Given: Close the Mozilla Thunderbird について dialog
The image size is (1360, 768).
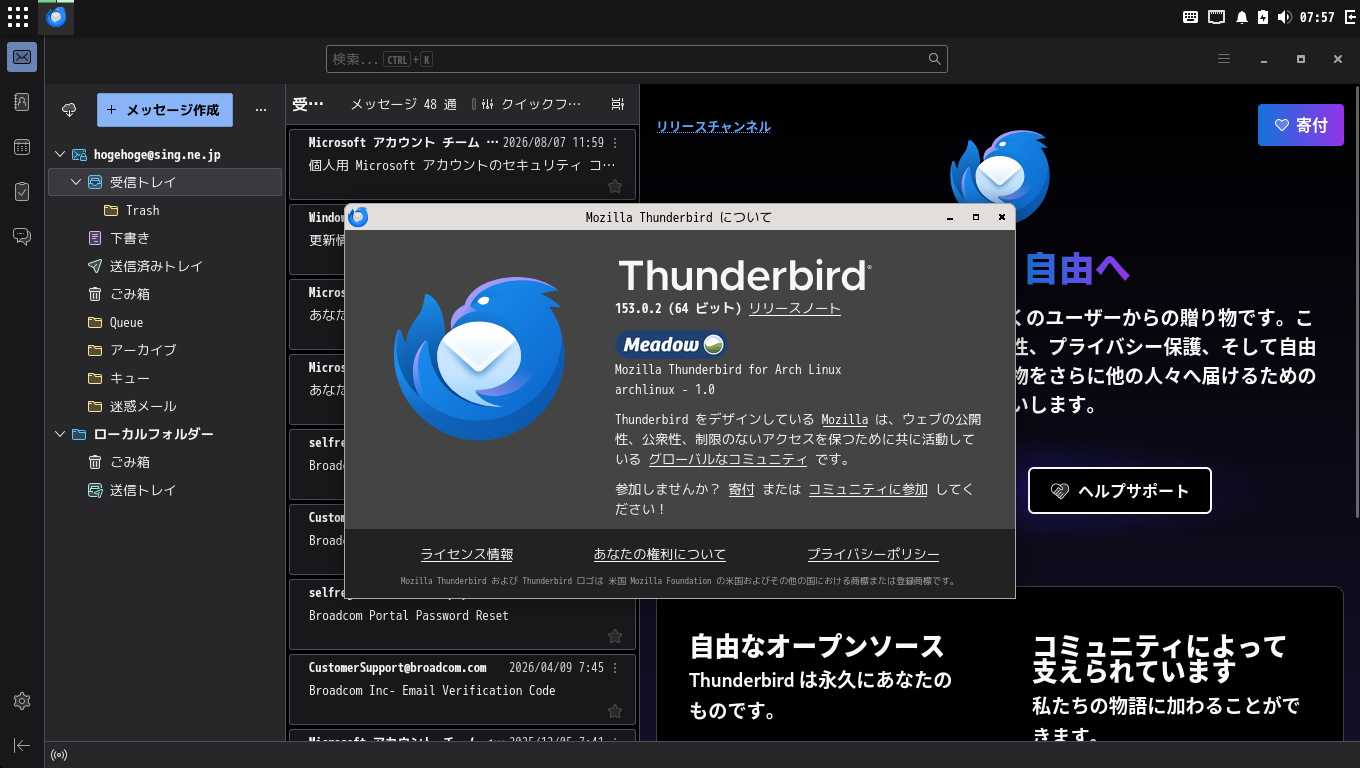Looking at the screenshot, I should point(1001,217).
